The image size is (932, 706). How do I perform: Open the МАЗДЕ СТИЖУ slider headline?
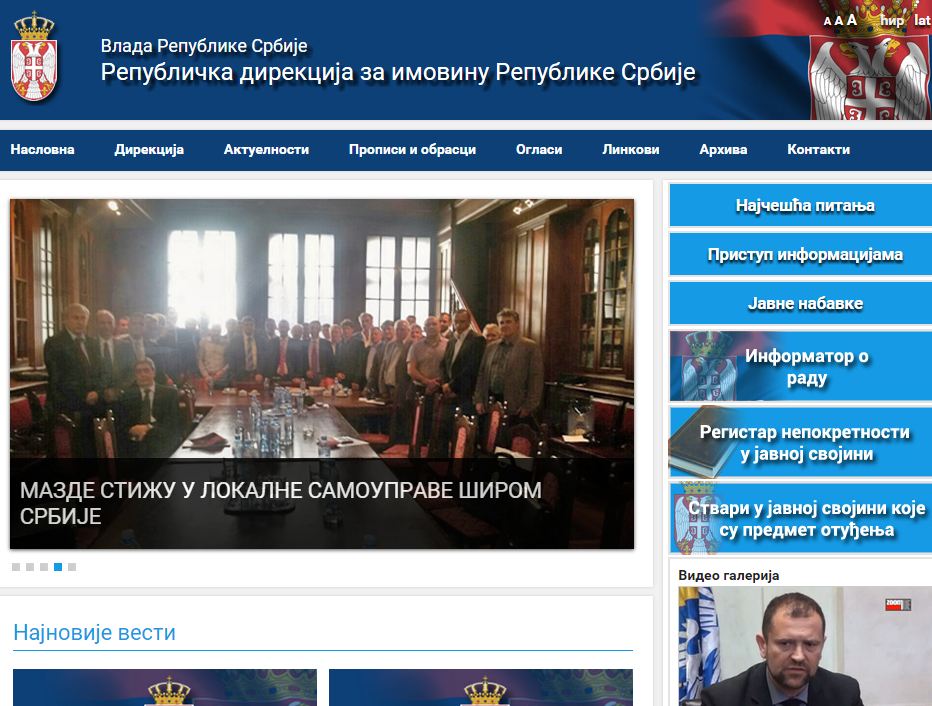281,503
